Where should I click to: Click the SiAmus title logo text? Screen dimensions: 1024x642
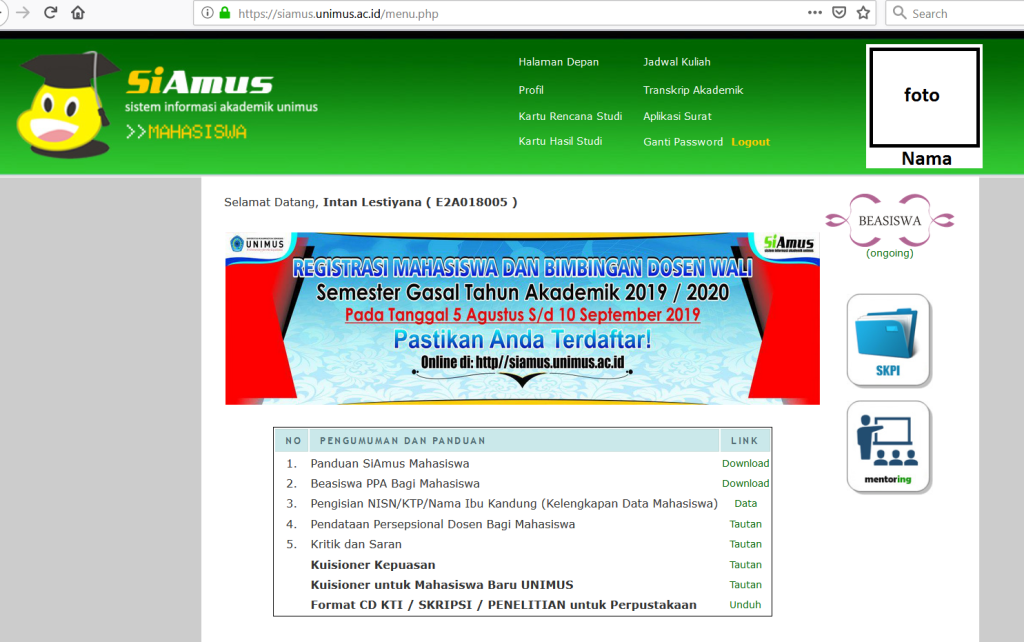[x=199, y=82]
